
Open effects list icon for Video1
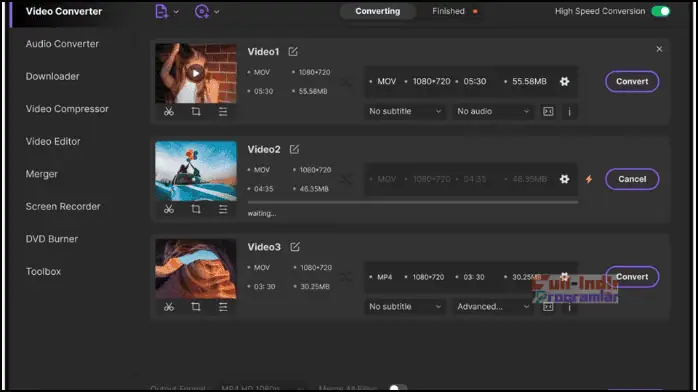point(223,111)
